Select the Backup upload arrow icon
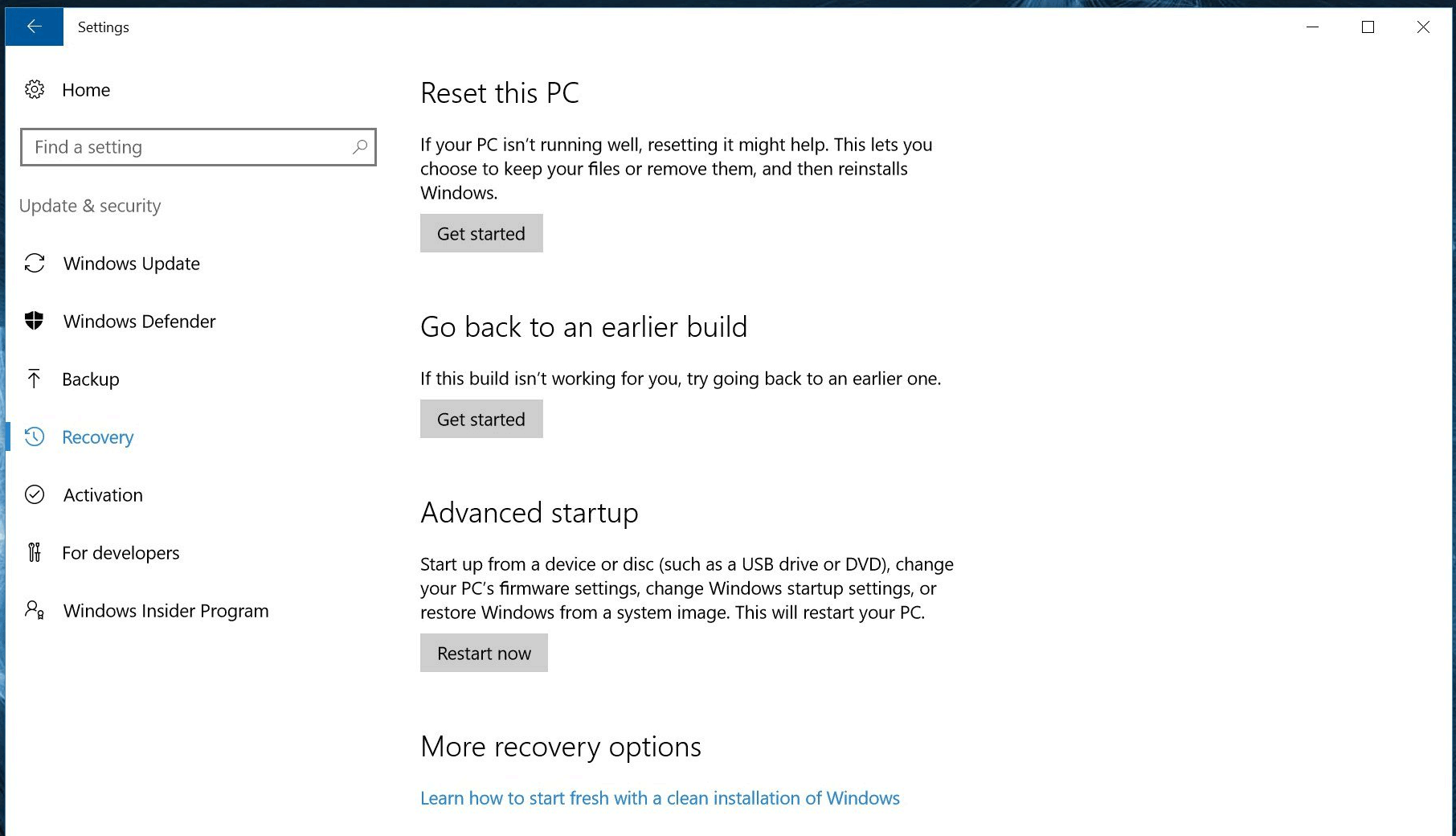Viewport: 1456px width, 836px height. pyautogui.click(x=35, y=379)
